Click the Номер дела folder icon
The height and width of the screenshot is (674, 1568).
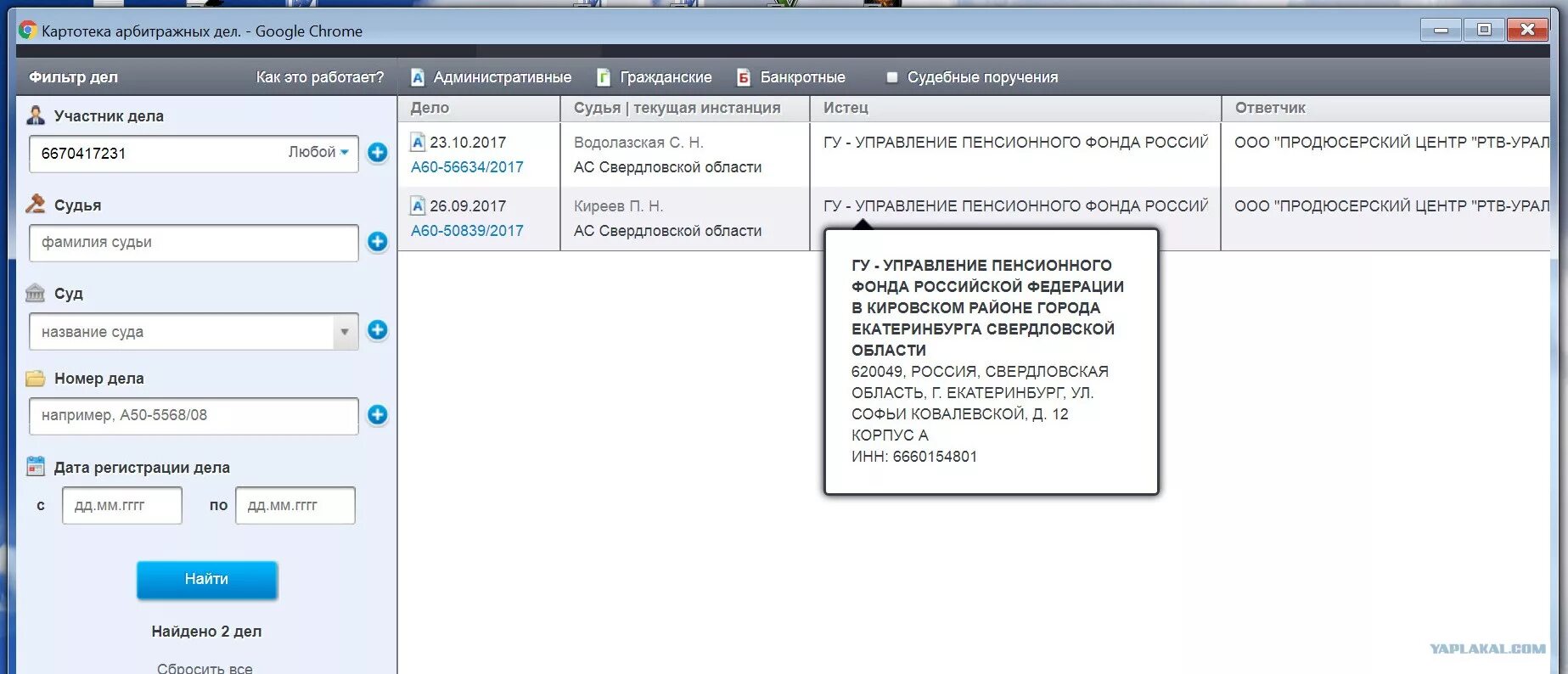36,379
